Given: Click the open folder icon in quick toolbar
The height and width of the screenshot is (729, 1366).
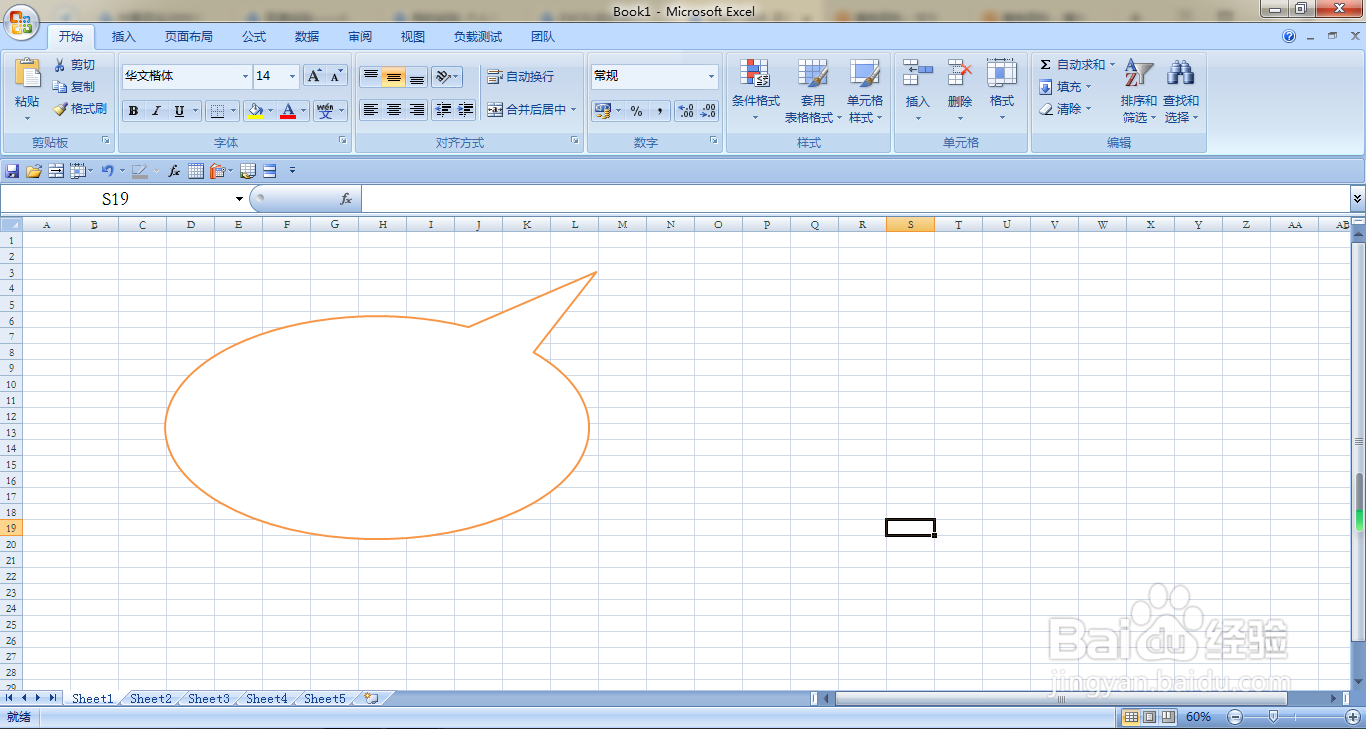Looking at the screenshot, I should (x=34, y=171).
